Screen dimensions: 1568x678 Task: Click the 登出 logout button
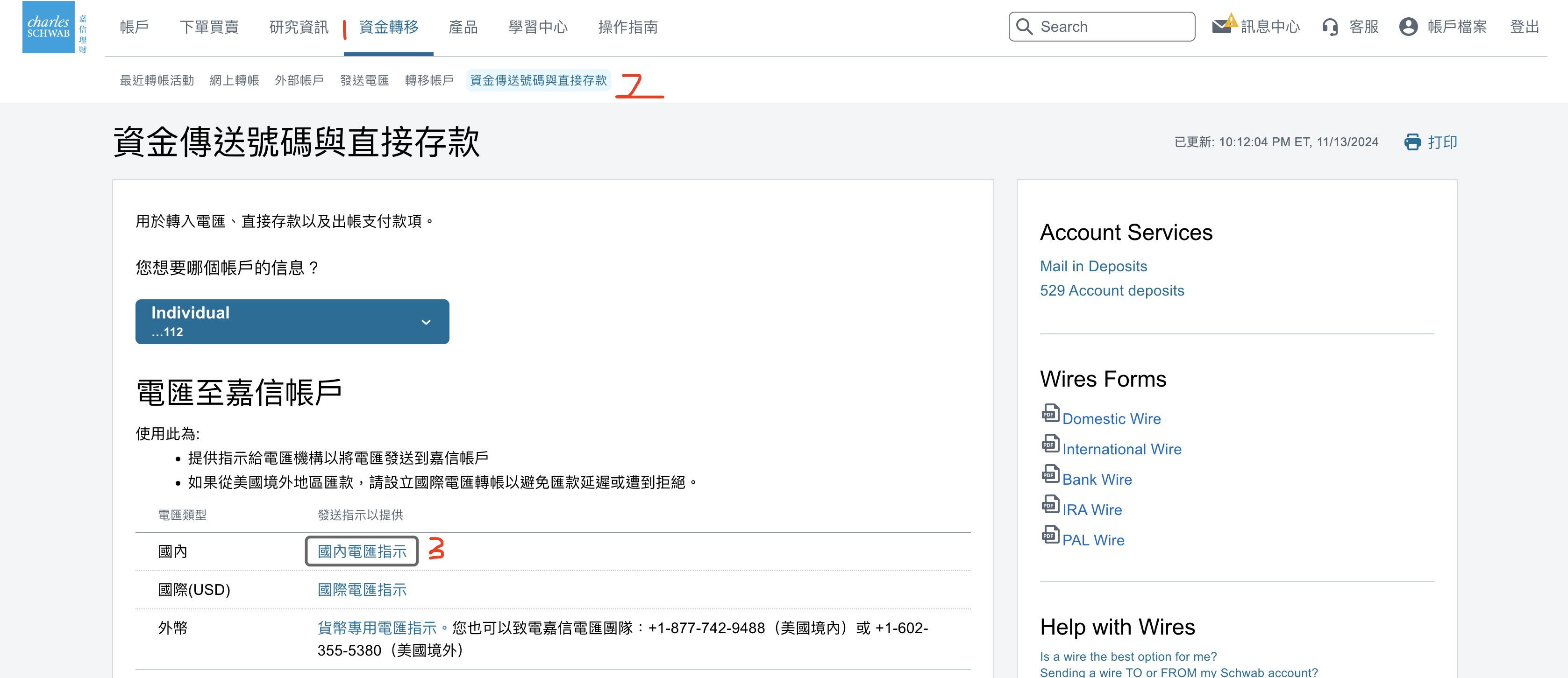(x=1524, y=27)
